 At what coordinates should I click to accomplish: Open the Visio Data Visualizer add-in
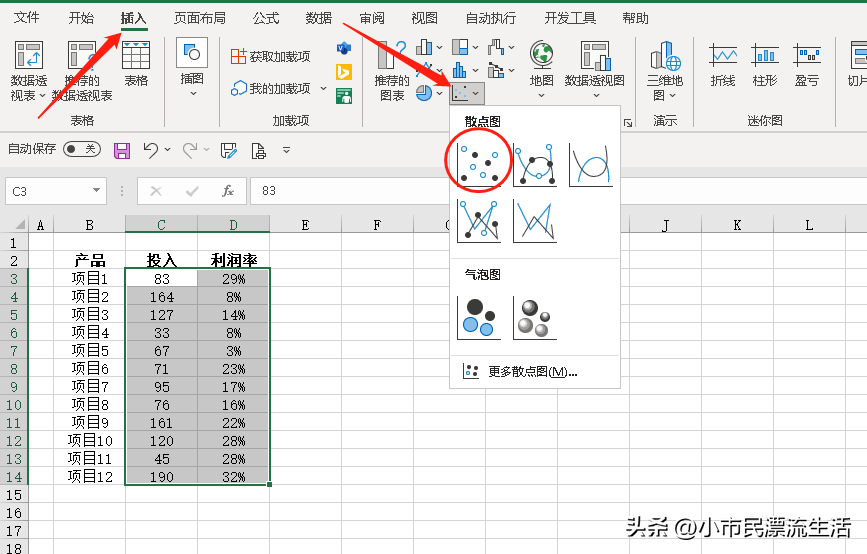click(344, 48)
